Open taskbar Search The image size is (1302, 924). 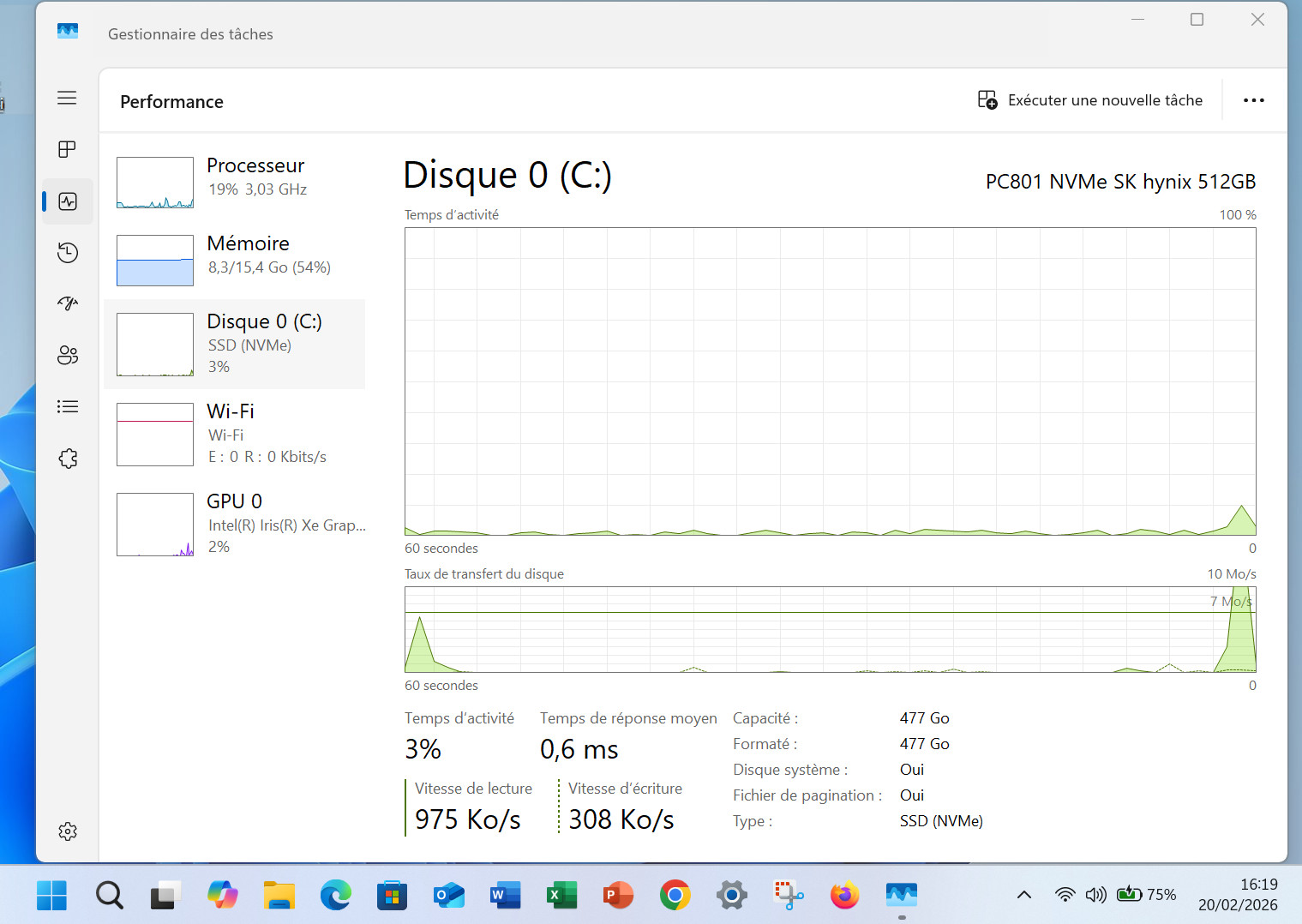[x=109, y=896]
